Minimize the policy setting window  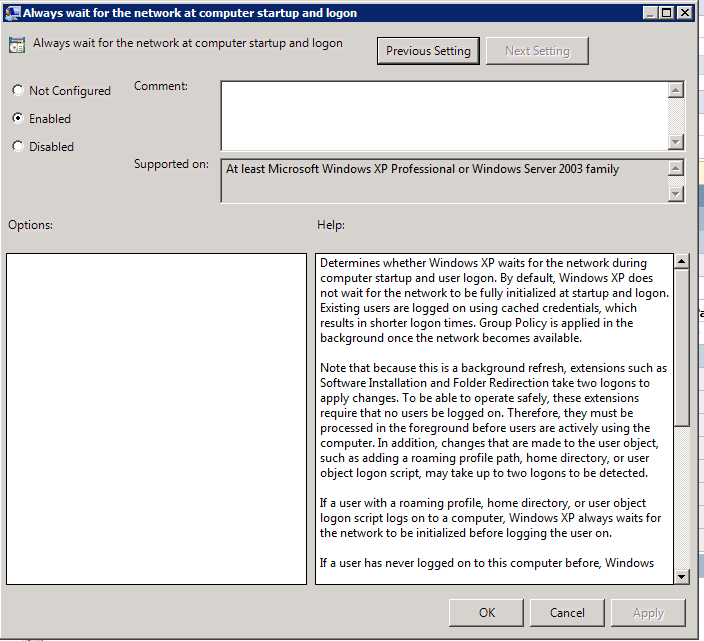tap(647, 13)
